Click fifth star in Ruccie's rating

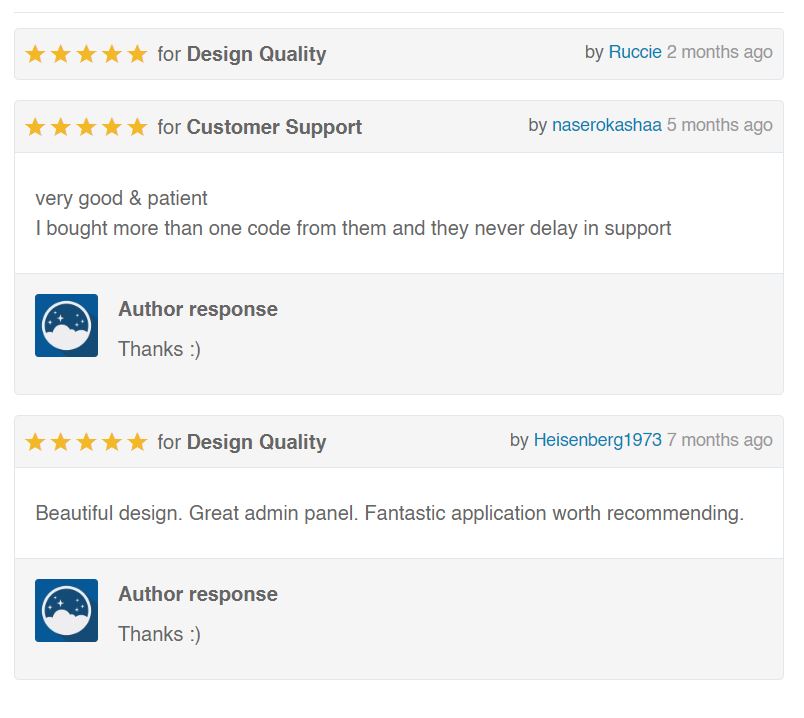(137, 54)
